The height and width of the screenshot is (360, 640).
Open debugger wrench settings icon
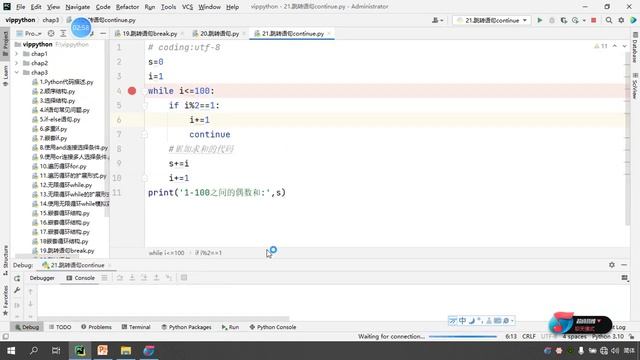[17, 290]
